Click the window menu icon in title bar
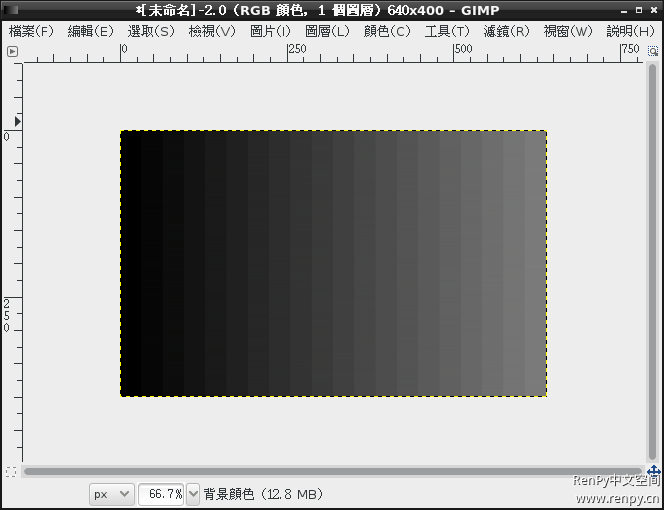 11,10
